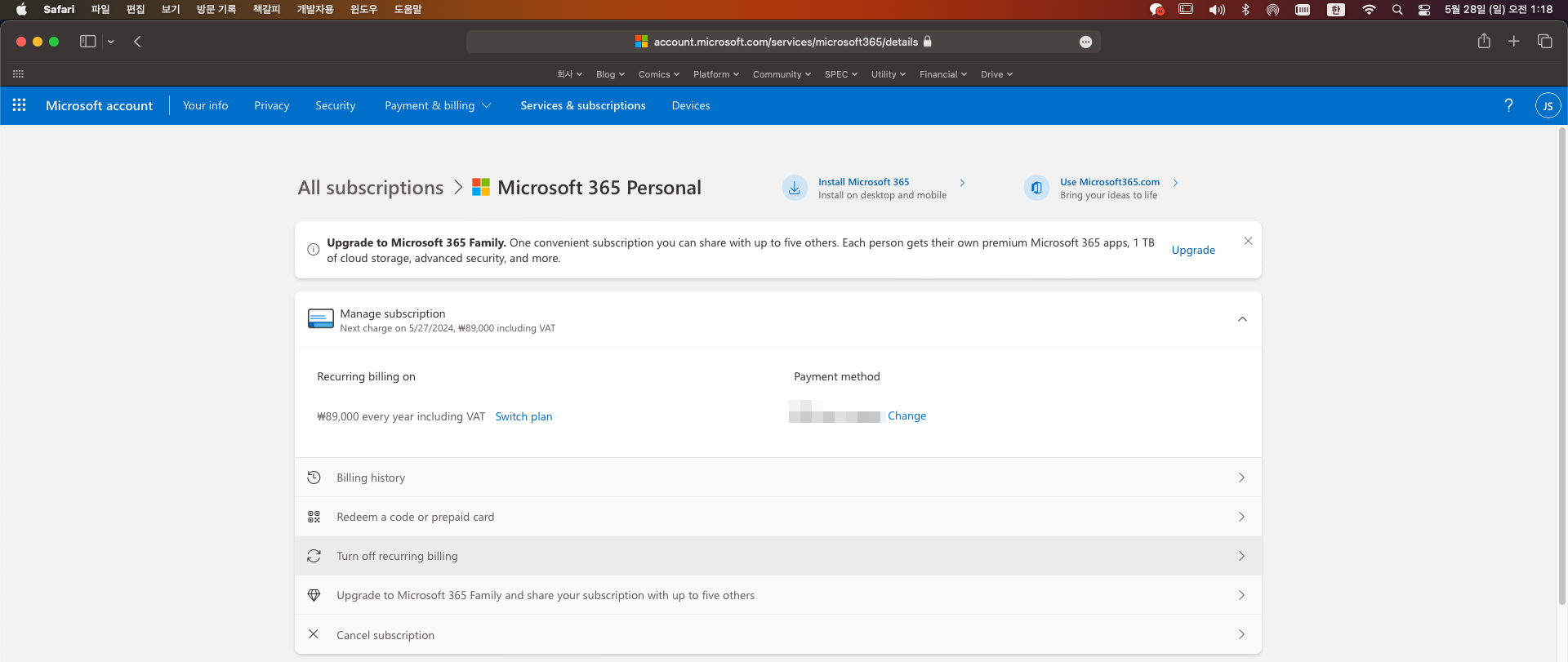Open the Security tab
The image size is (1568, 662).
coord(335,105)
